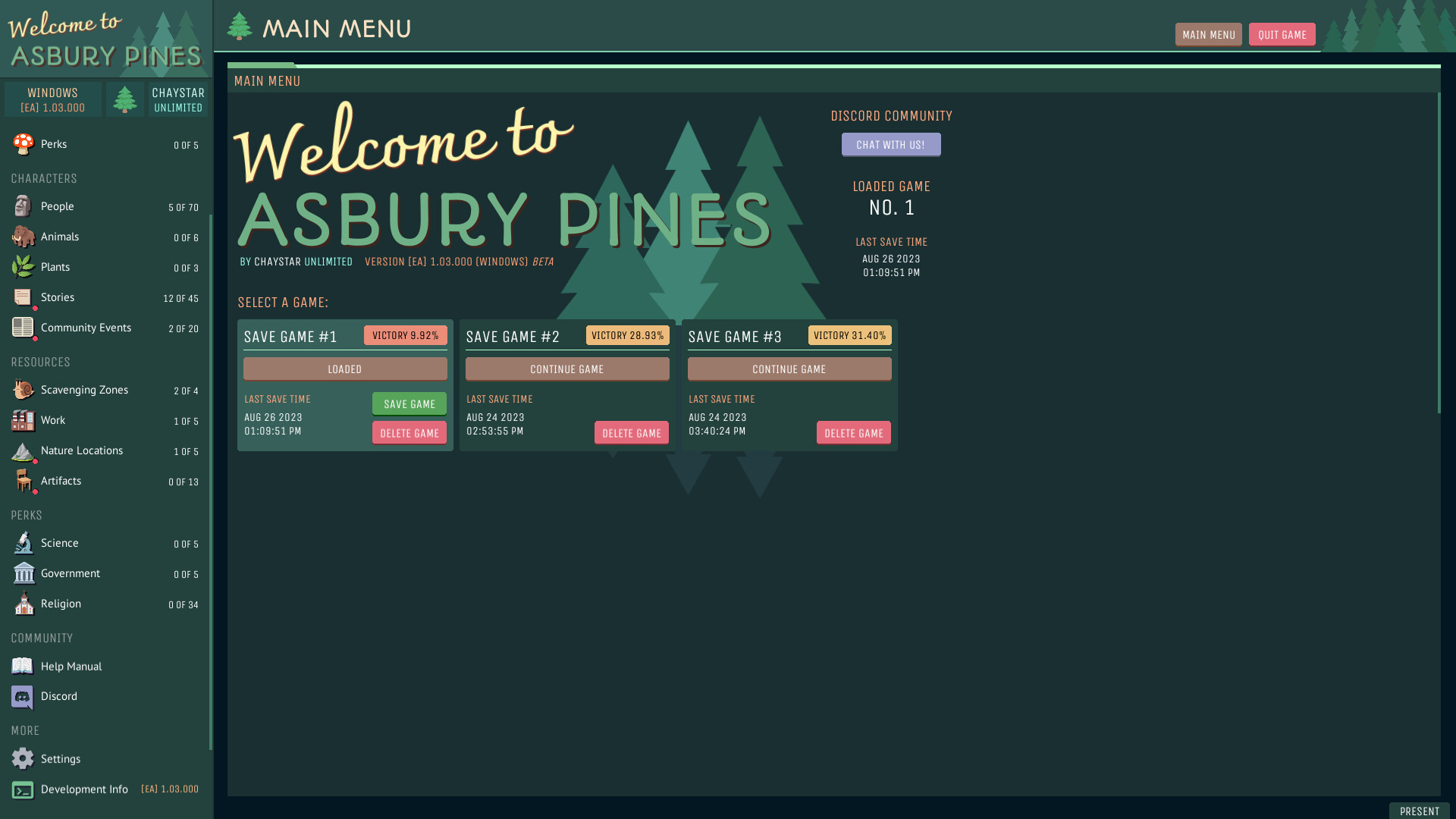Image resolution: width=1456 pixels, height=819 pixels.
Task: Select the microscope Science icon
Action: [x=23, y=543]
